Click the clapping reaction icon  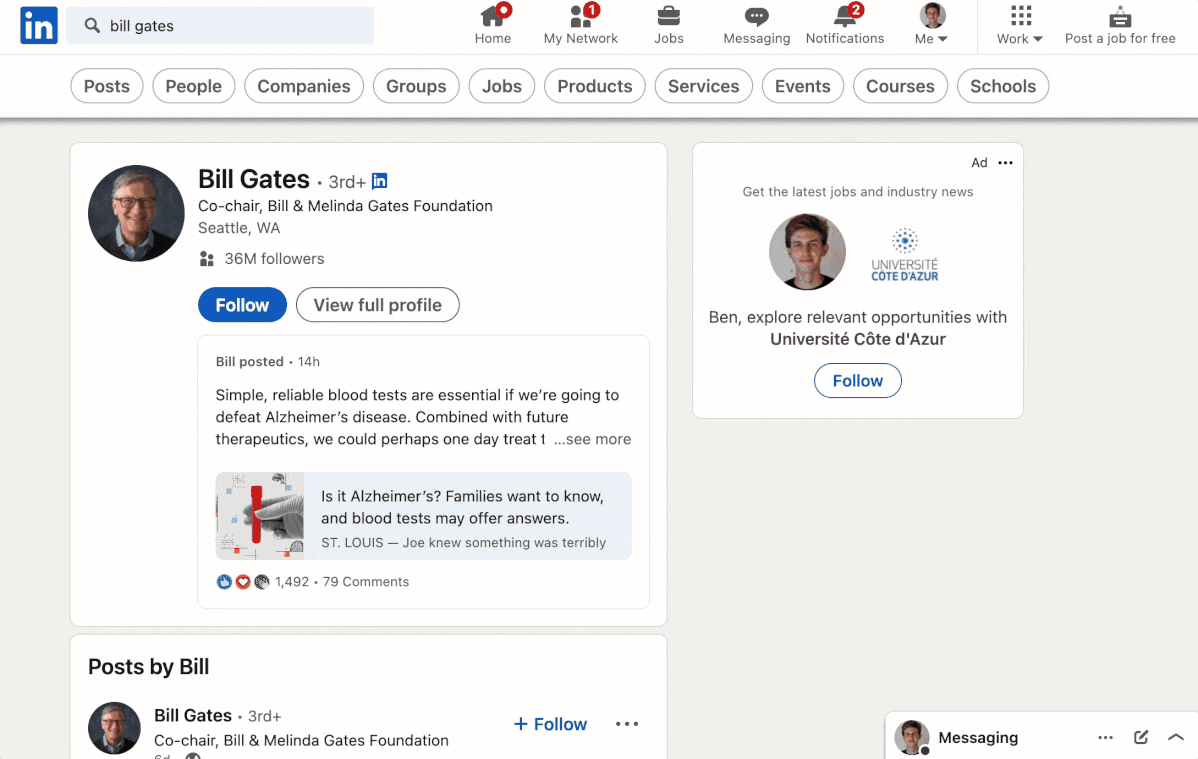point(261,582)
